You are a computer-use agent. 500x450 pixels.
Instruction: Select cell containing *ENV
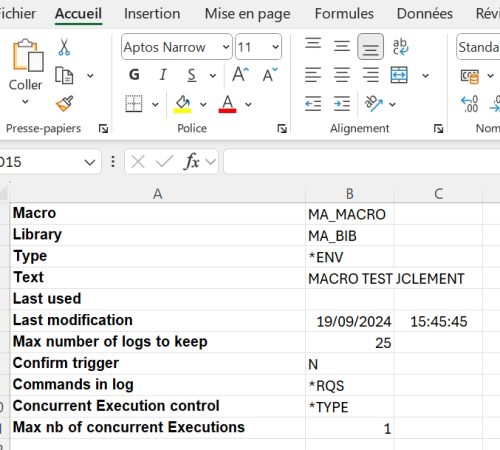(350, 257)
